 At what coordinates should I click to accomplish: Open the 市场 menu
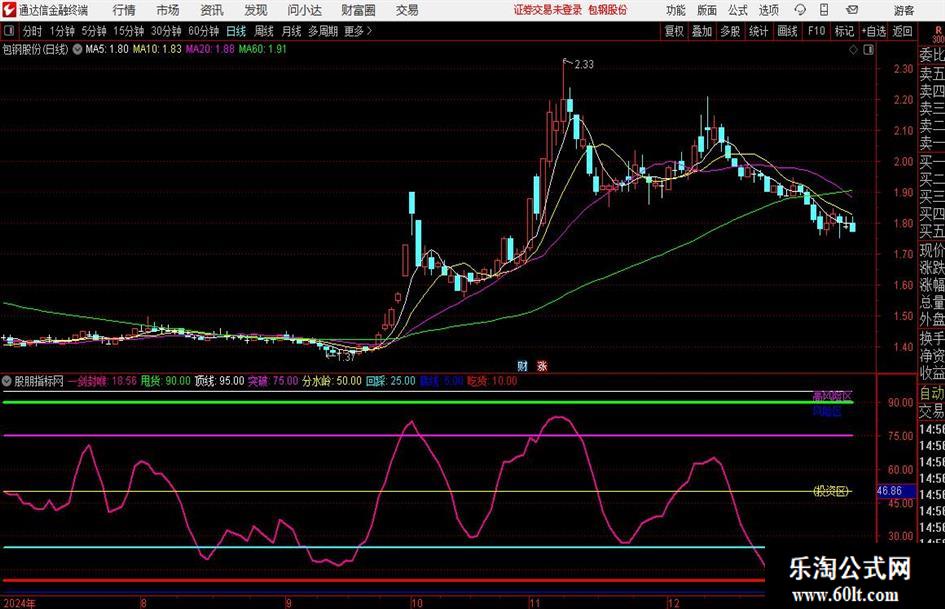click(x=168, y=10)
